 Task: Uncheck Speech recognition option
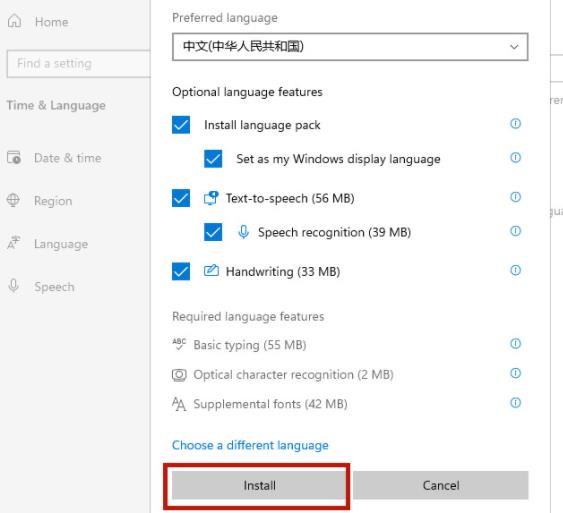[x=213, y=232]
